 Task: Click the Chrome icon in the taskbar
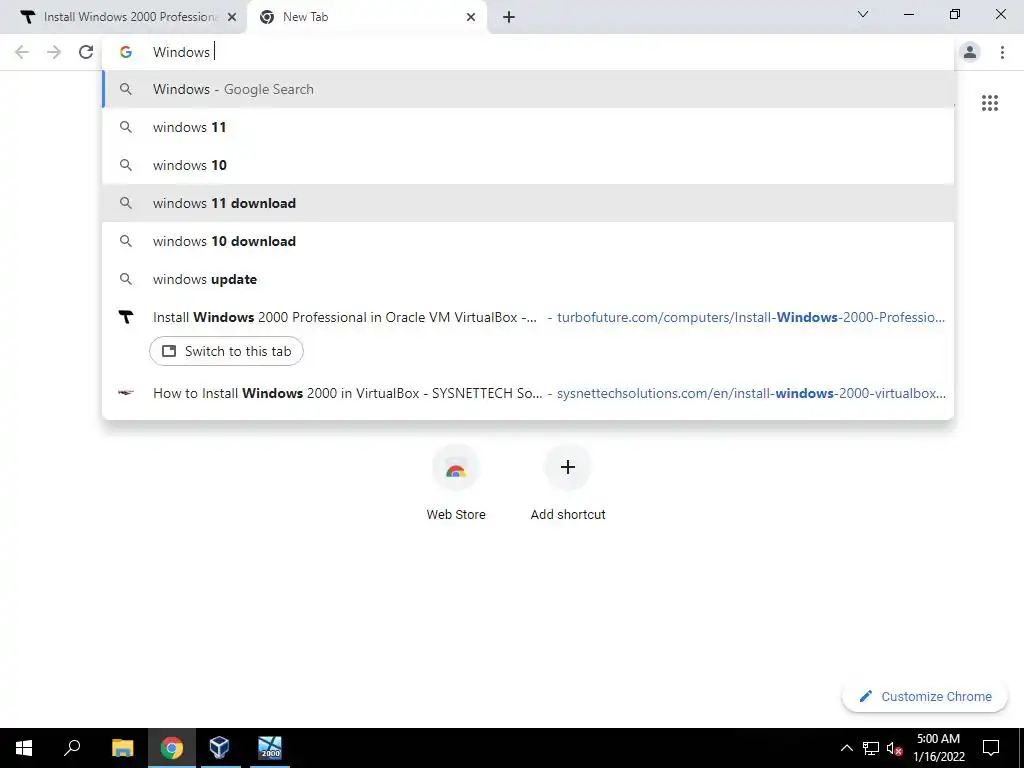point(172,748)
